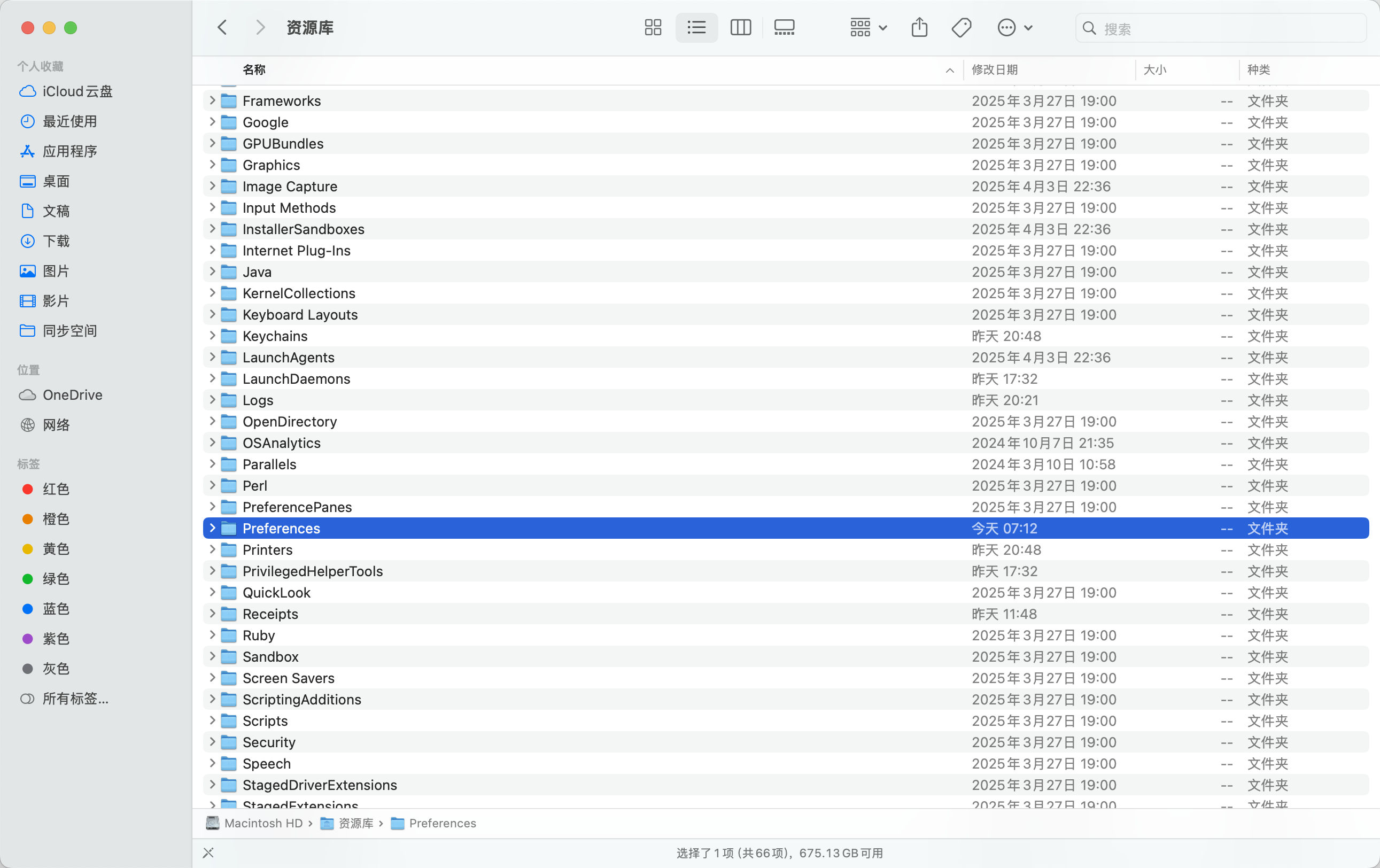
Task: Expand the Keychains folder disclosure arrow
Action: click(212, 335)
